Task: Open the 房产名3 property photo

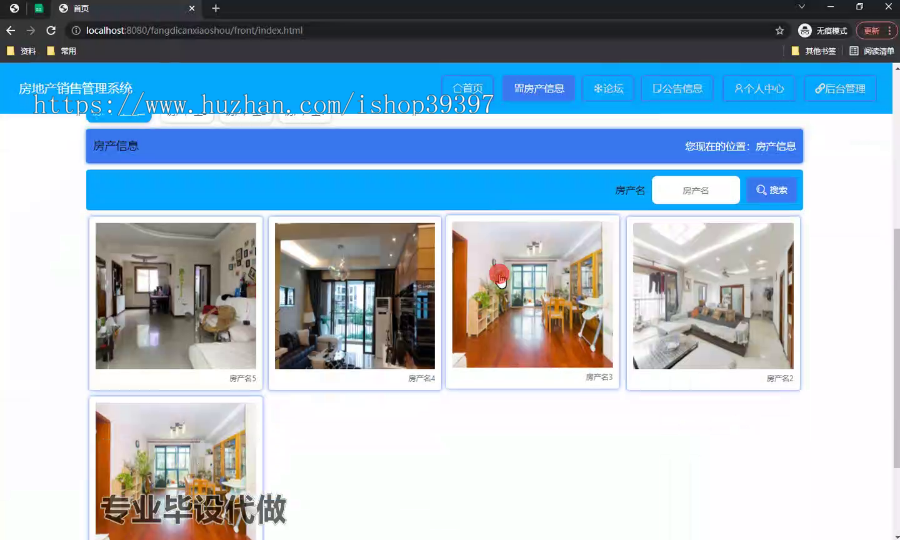Action: click(x=532, y=294)
